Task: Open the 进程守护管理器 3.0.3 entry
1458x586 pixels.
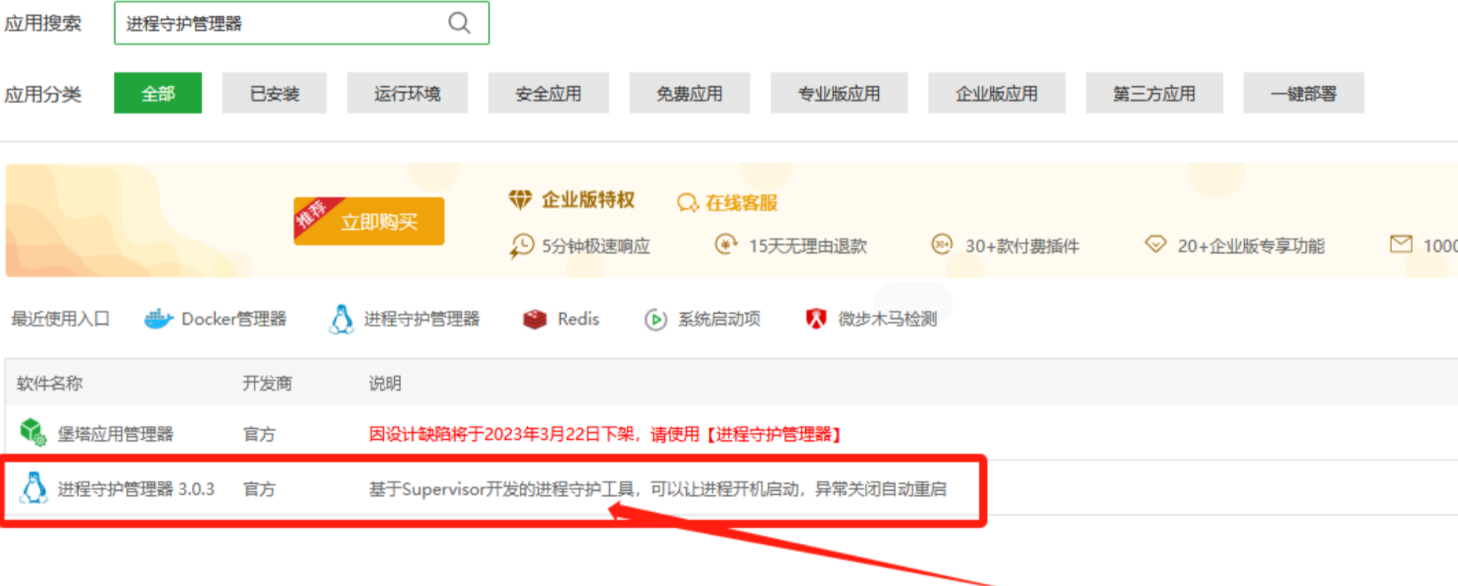Action: pyautogui.click(x=136, y=489)
